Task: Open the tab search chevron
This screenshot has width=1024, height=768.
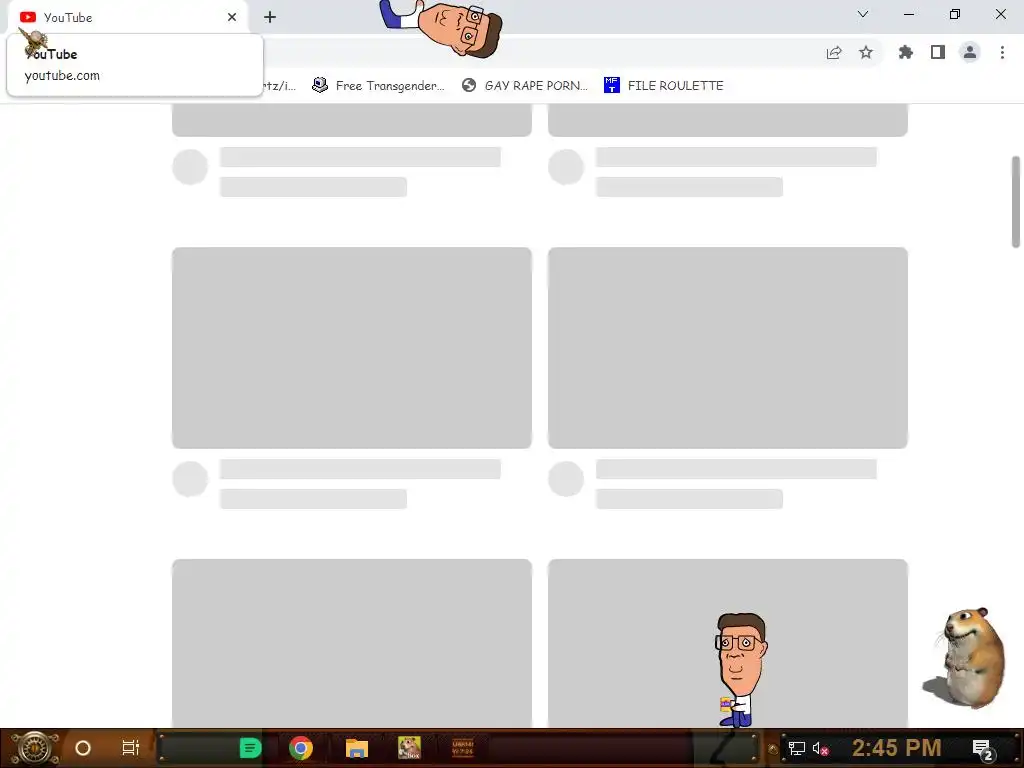Action: [863, 14]
